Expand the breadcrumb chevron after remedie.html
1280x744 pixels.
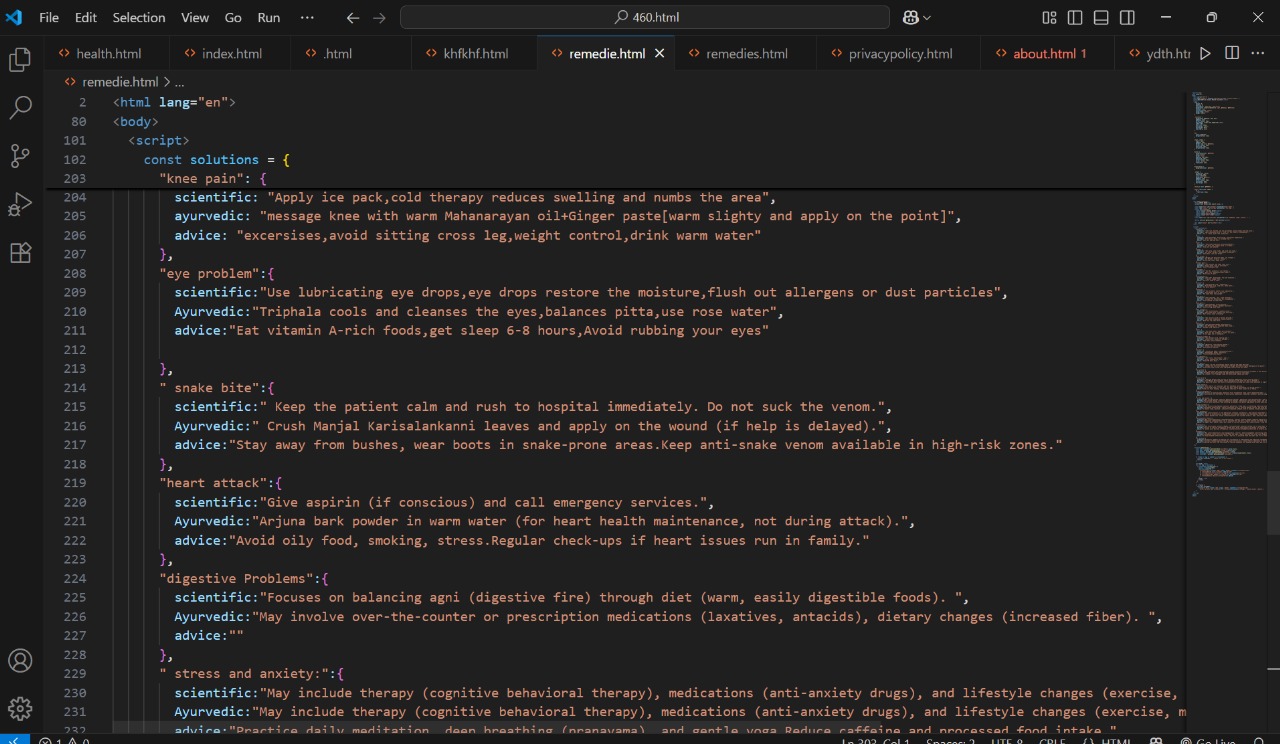(166, 82)
